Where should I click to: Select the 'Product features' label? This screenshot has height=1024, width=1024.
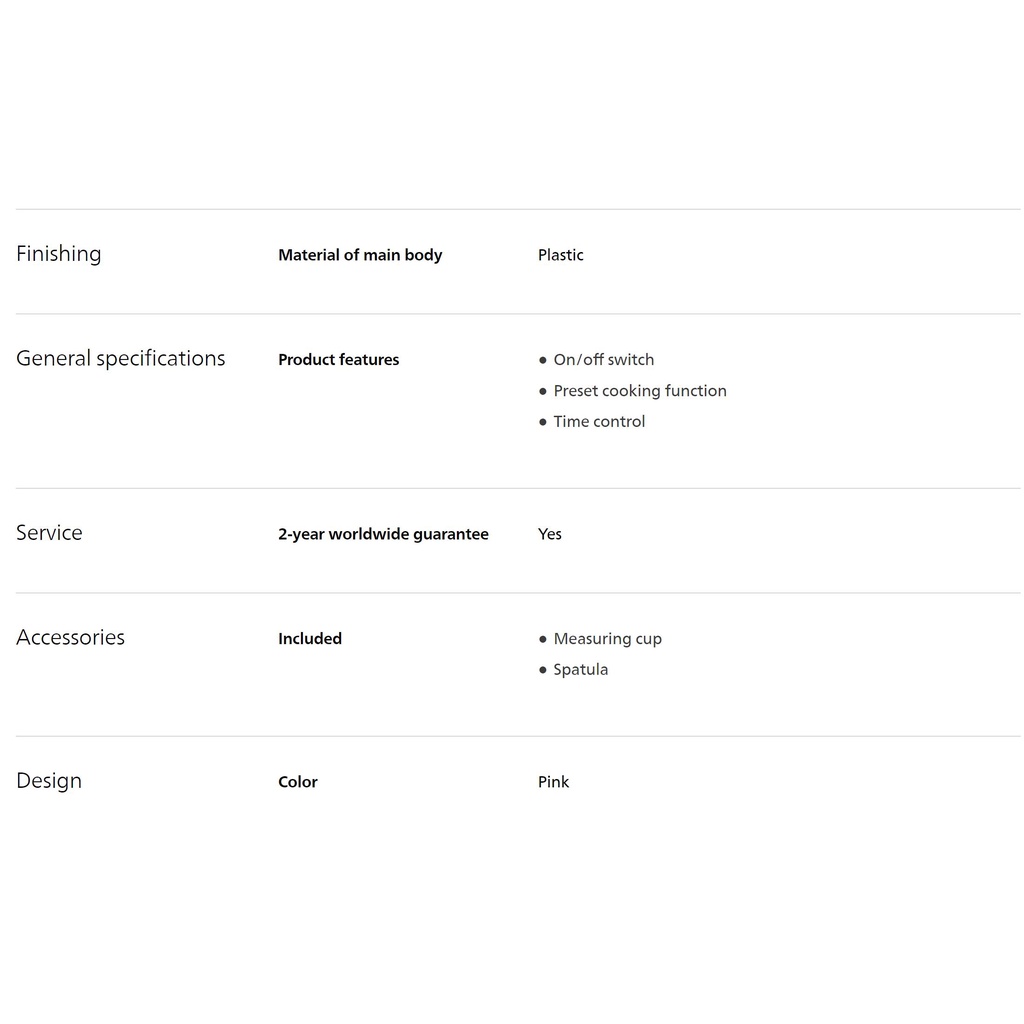pyautogui.click(x=338, y=360)
